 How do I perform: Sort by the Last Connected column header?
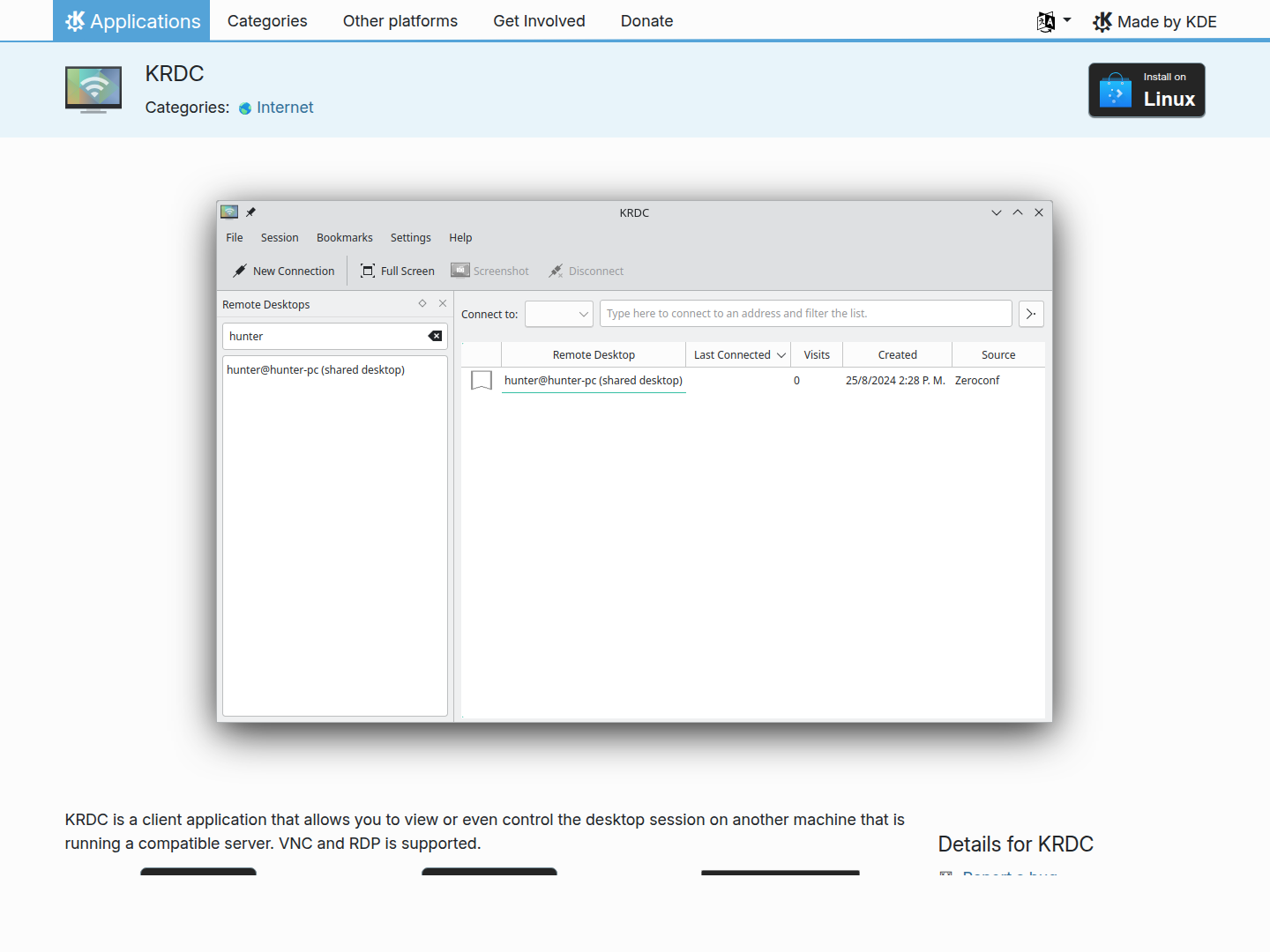[739, 355]
